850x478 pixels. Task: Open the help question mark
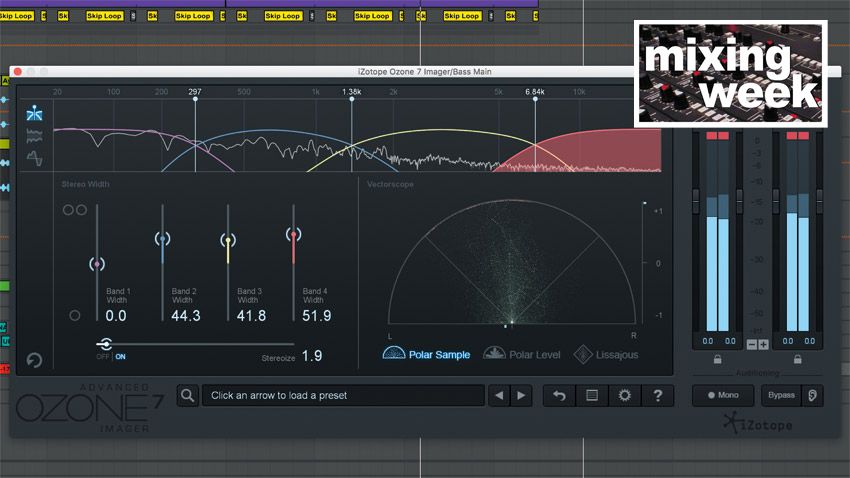pos(658,396)
